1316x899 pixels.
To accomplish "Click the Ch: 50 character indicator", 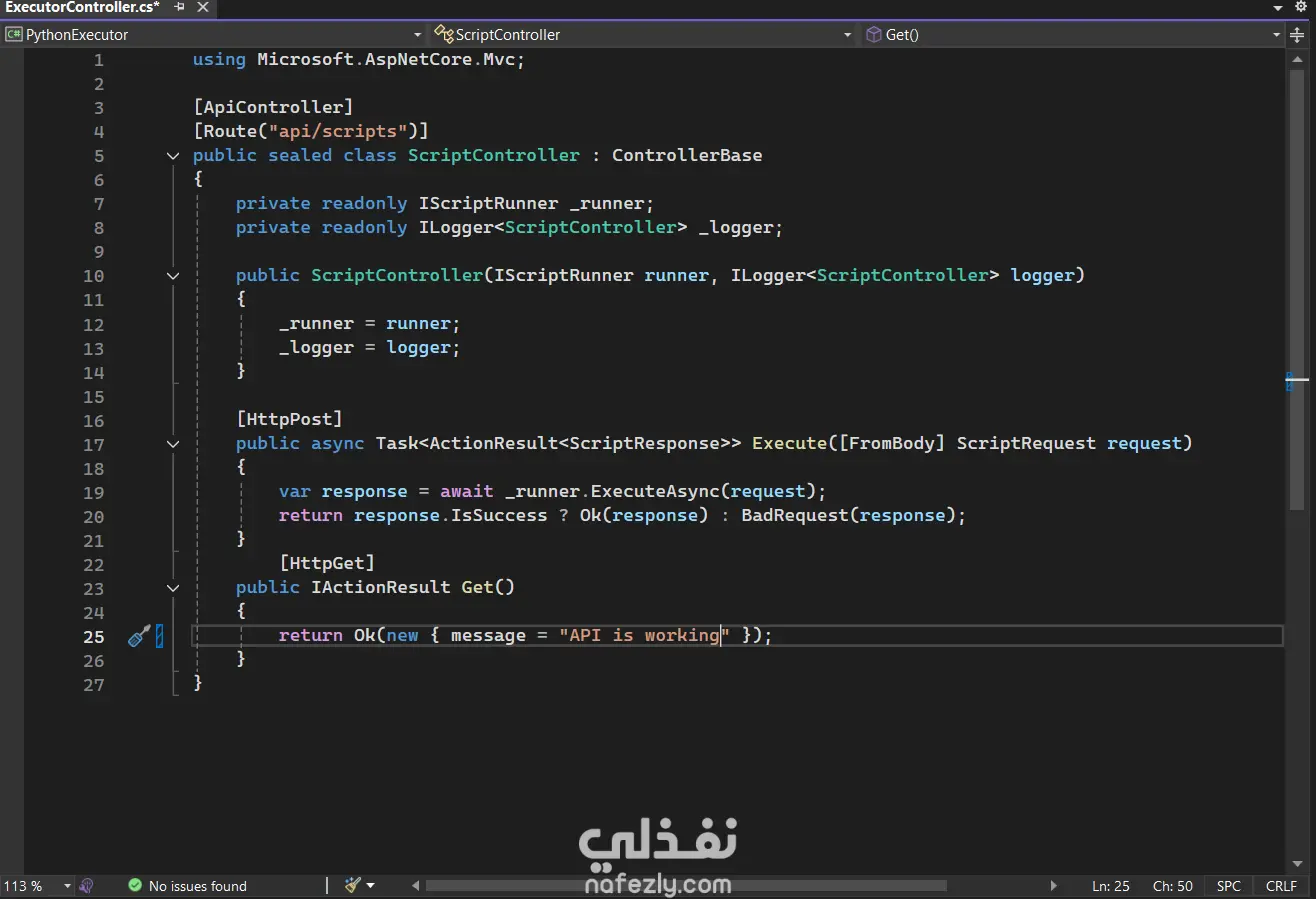I will [x=1173, y=886].
